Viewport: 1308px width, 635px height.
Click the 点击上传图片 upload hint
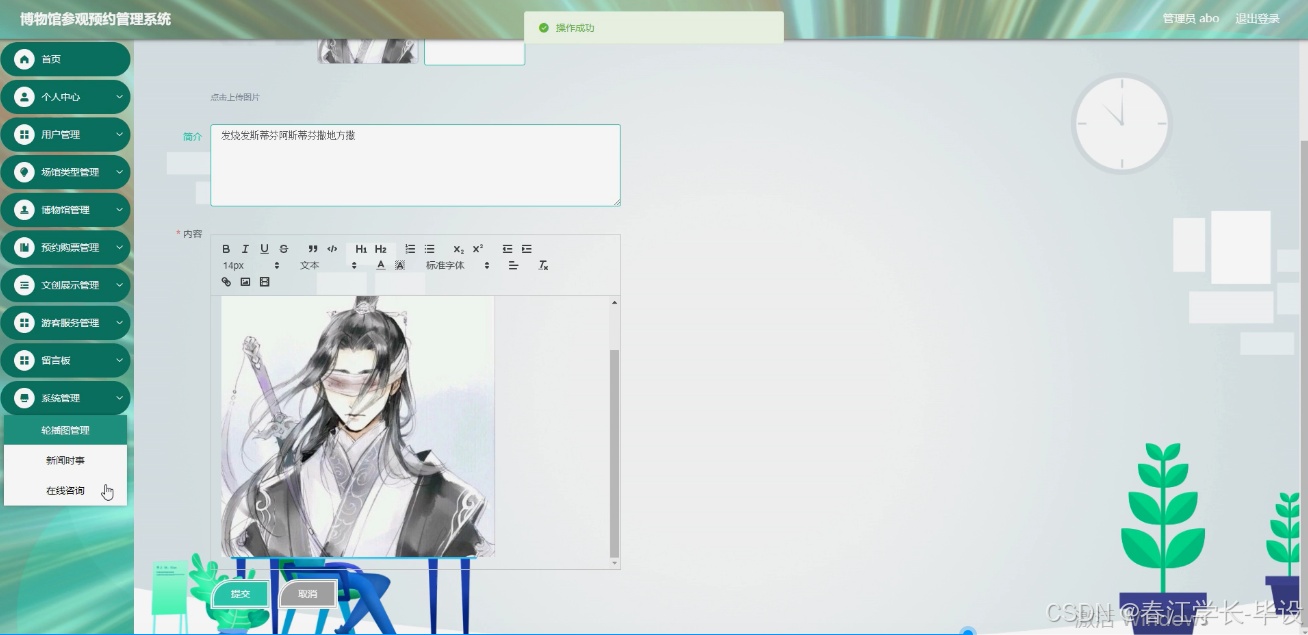tap(235, 97)
